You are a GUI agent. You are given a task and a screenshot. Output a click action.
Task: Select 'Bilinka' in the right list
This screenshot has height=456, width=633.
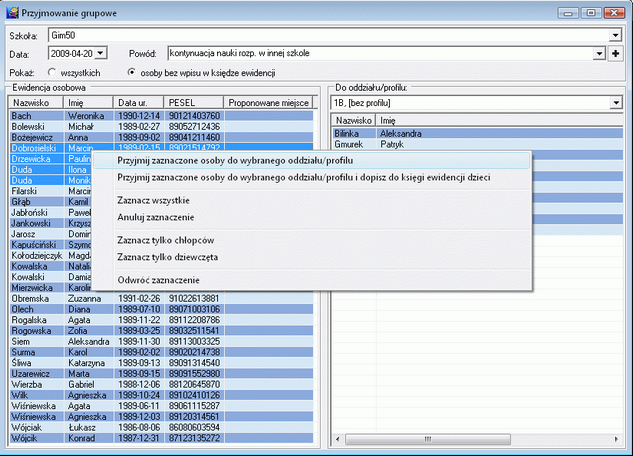click(x=478, y=134)
